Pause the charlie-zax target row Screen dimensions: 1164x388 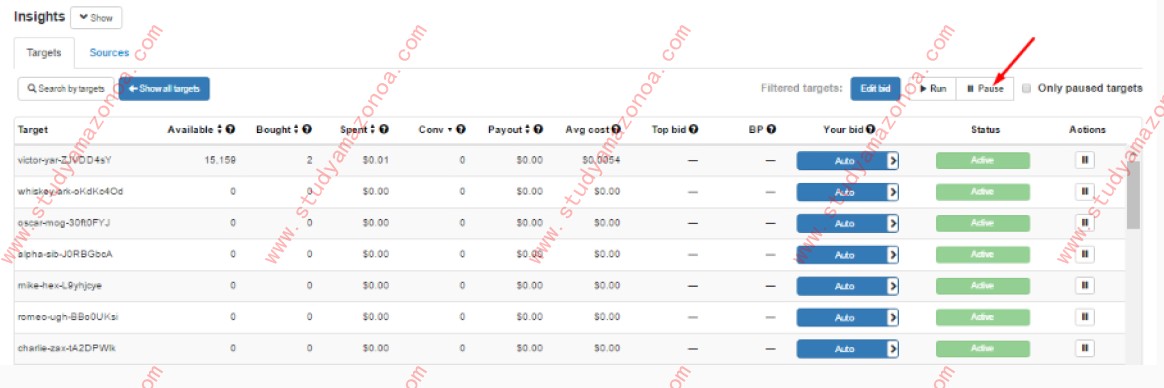tap(1085, 348)
